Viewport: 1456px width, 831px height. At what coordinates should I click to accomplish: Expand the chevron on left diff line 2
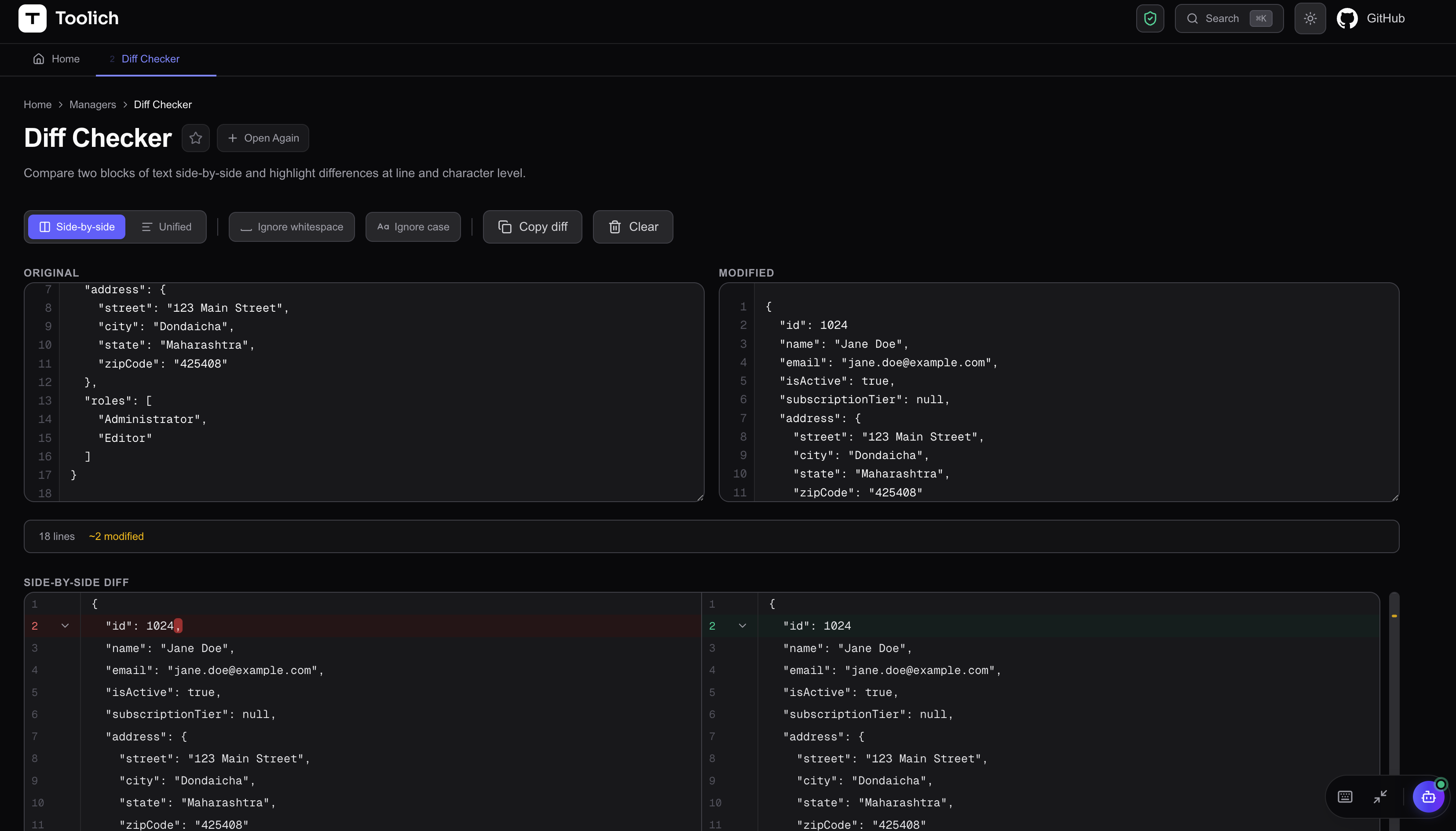click(x=65, y=626)
